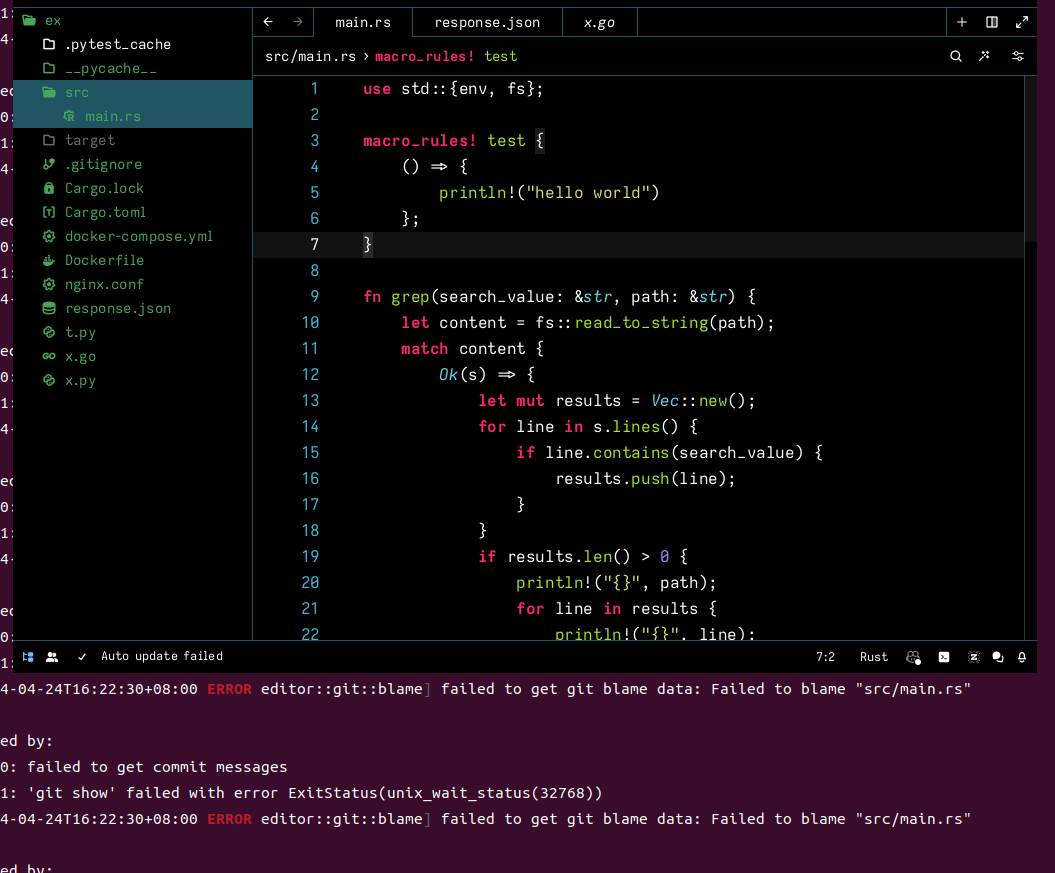Viewport: 1055px width, 873px height.
Task: Open docker-compose.yml in file tree
Action: [x=138, y=236]
